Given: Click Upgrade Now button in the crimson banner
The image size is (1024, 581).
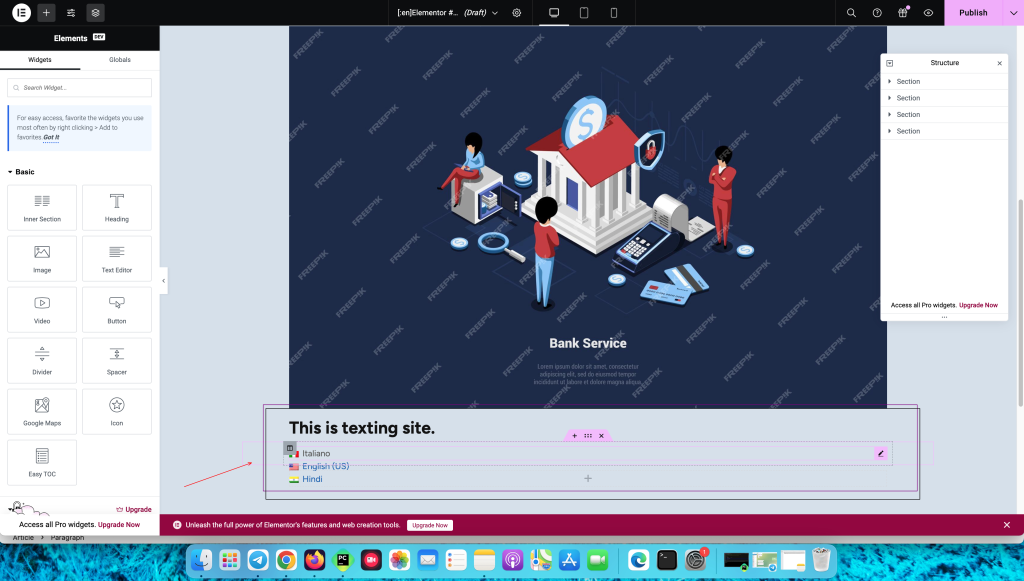Looking at the screenshot, I should tap(430, 525).
